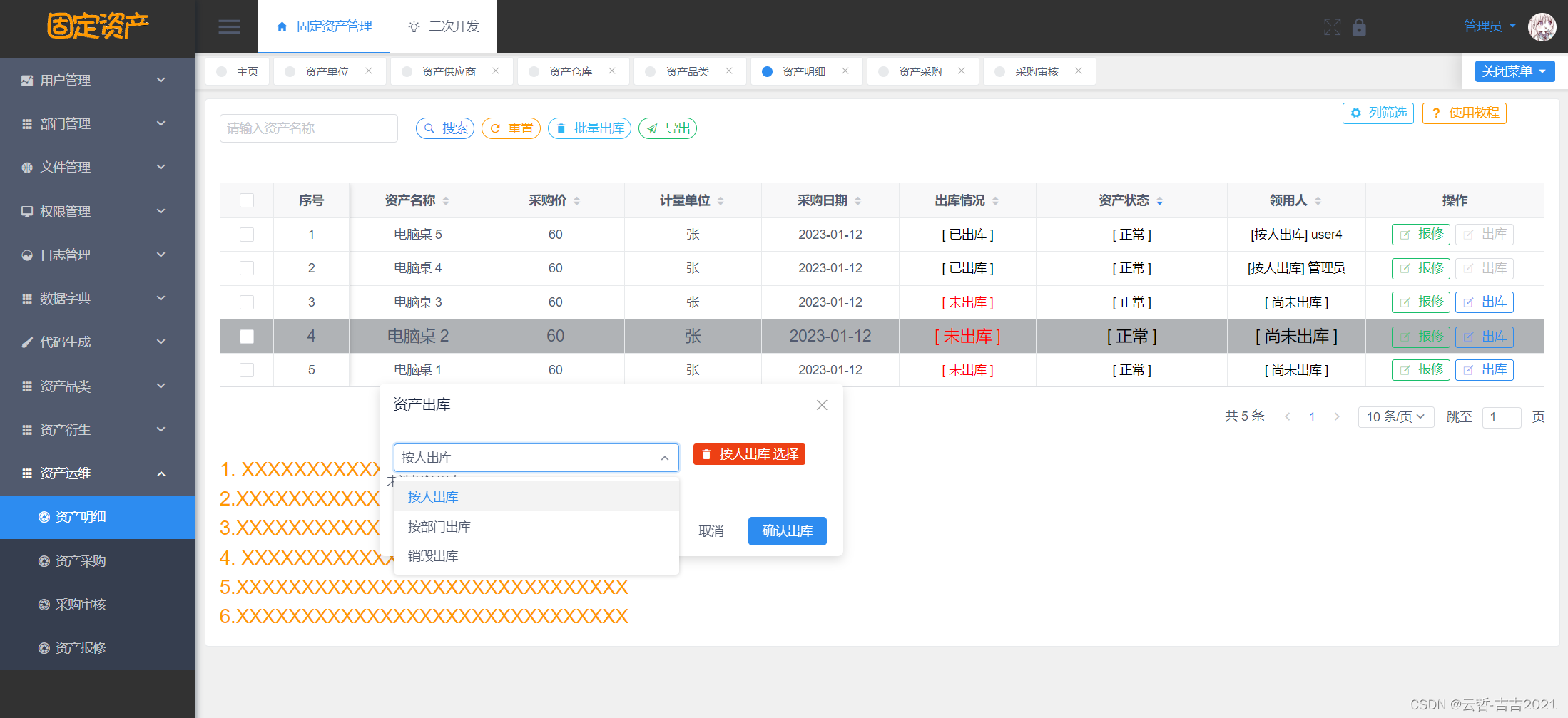Screen dimensions: 1568x718
Task: Click the red 按人出库 选择 button
Action: 749,454
